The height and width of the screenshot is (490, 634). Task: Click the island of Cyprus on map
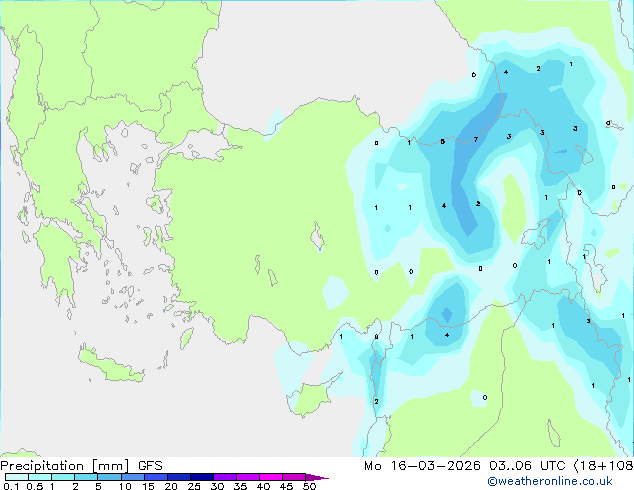[313, 397]
